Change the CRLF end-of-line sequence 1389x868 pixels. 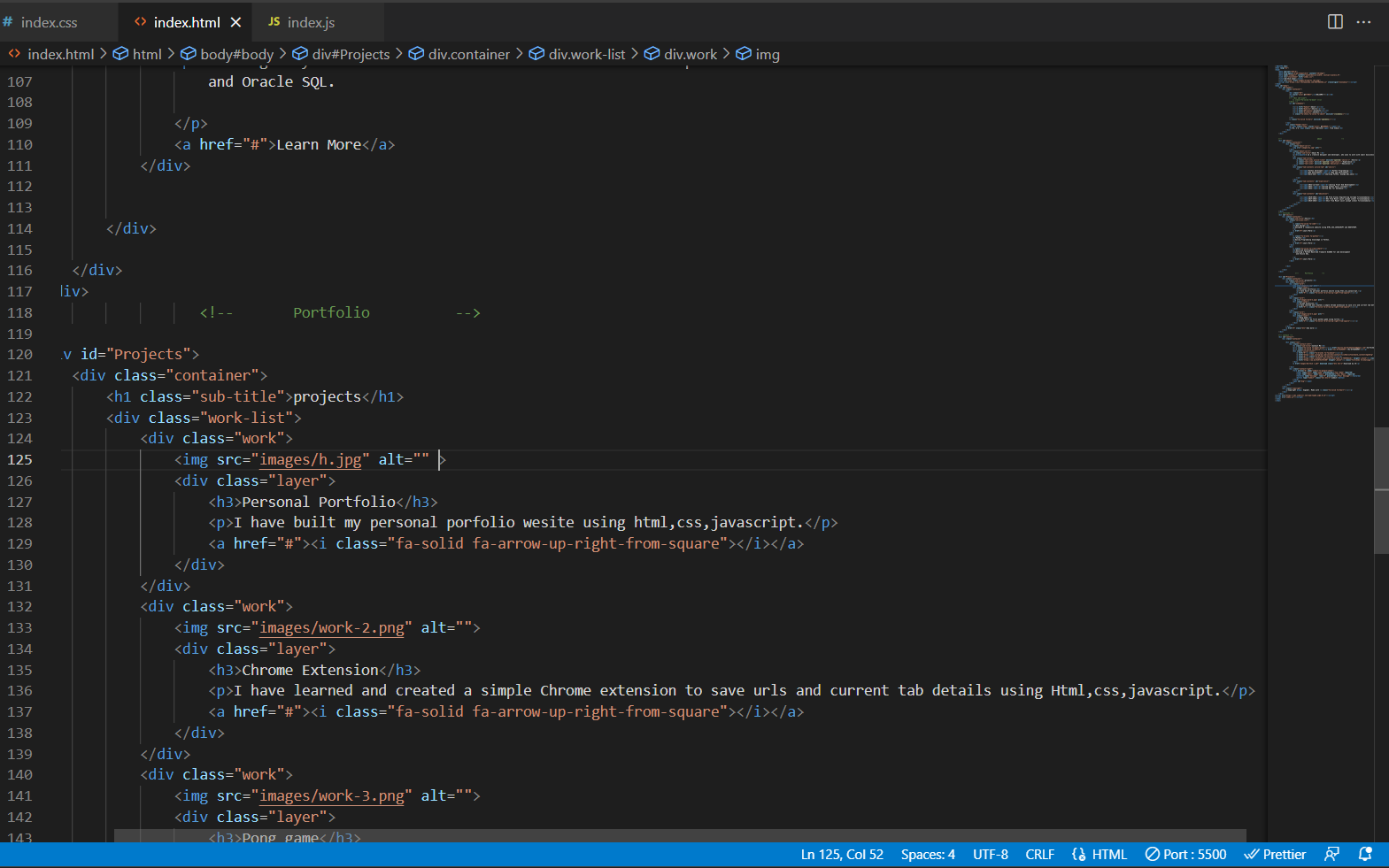coord(1039,854)
